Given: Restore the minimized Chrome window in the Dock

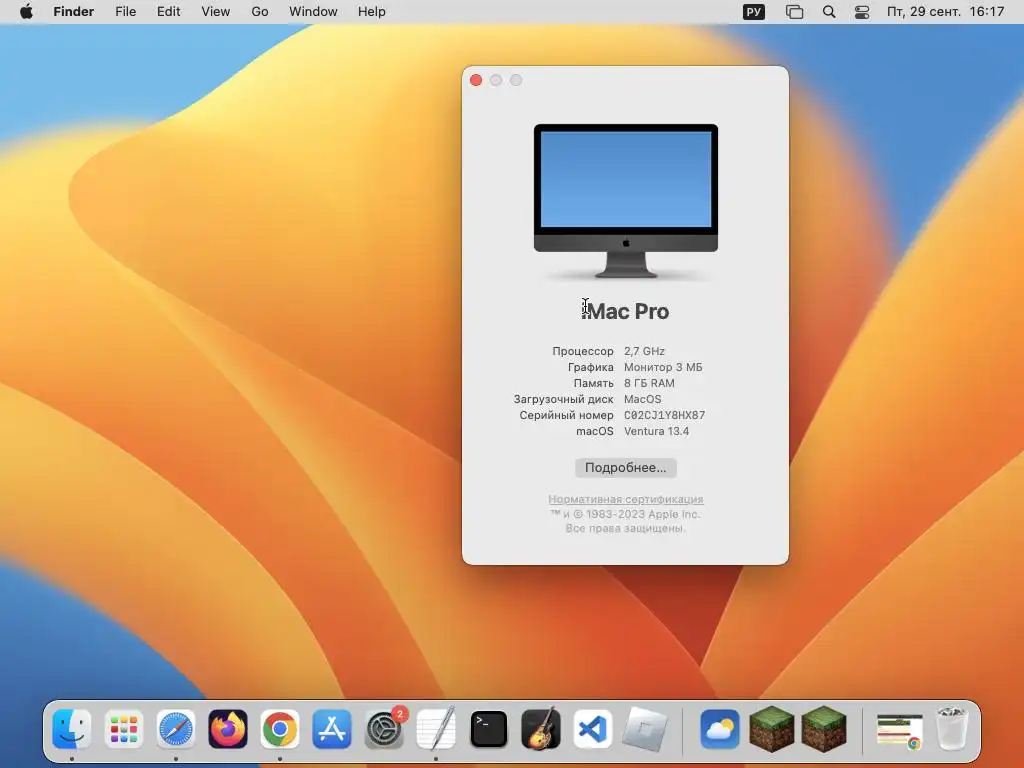Looking at the screenshot, I should coord(899,731).
